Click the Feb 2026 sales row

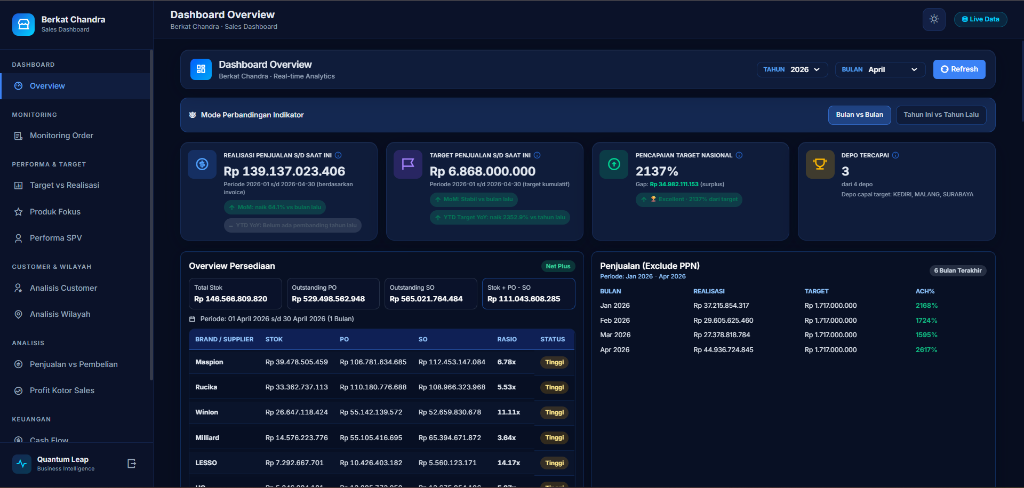click(793, 320)
